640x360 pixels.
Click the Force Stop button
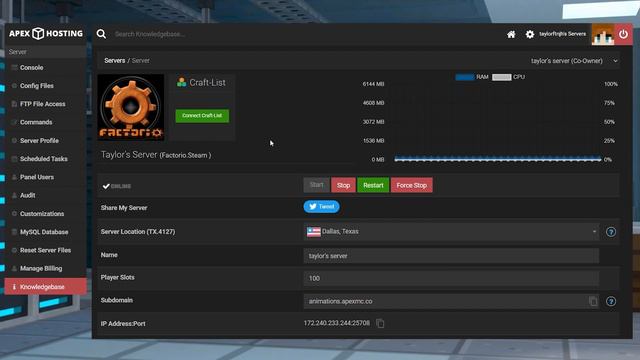[411, 185]
